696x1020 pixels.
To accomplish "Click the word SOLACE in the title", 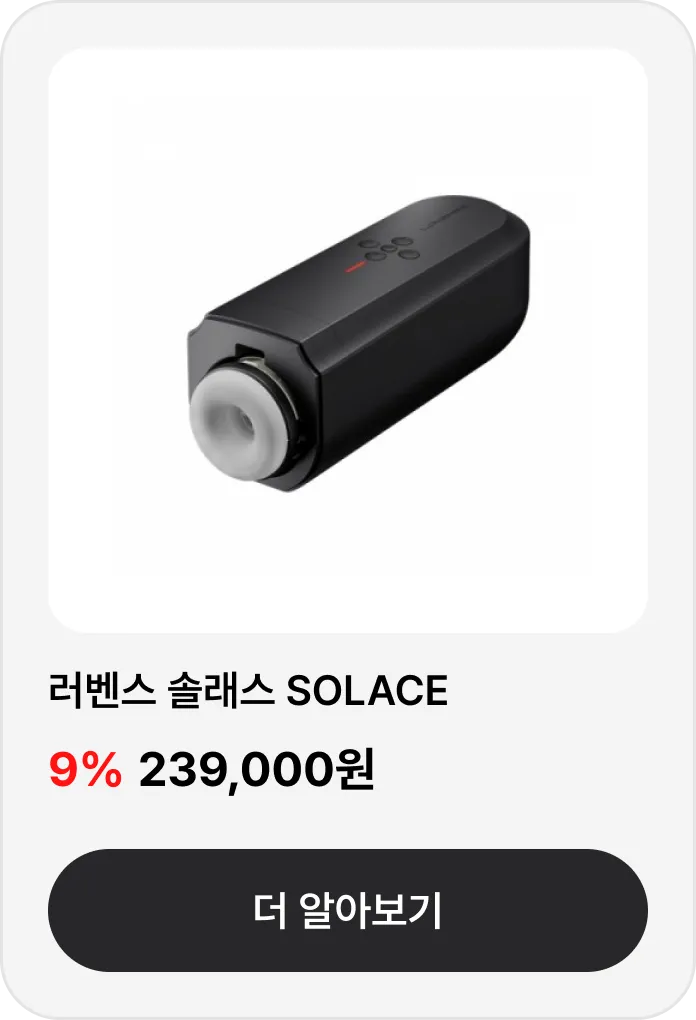I will tap(368, 690).
